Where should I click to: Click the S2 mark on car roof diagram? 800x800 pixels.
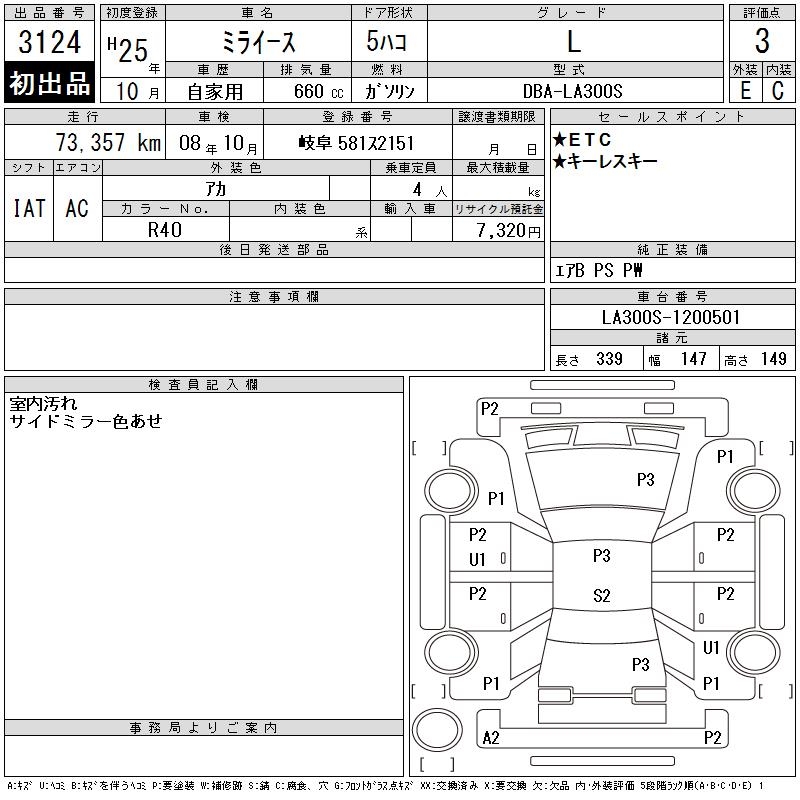[601, 595]
